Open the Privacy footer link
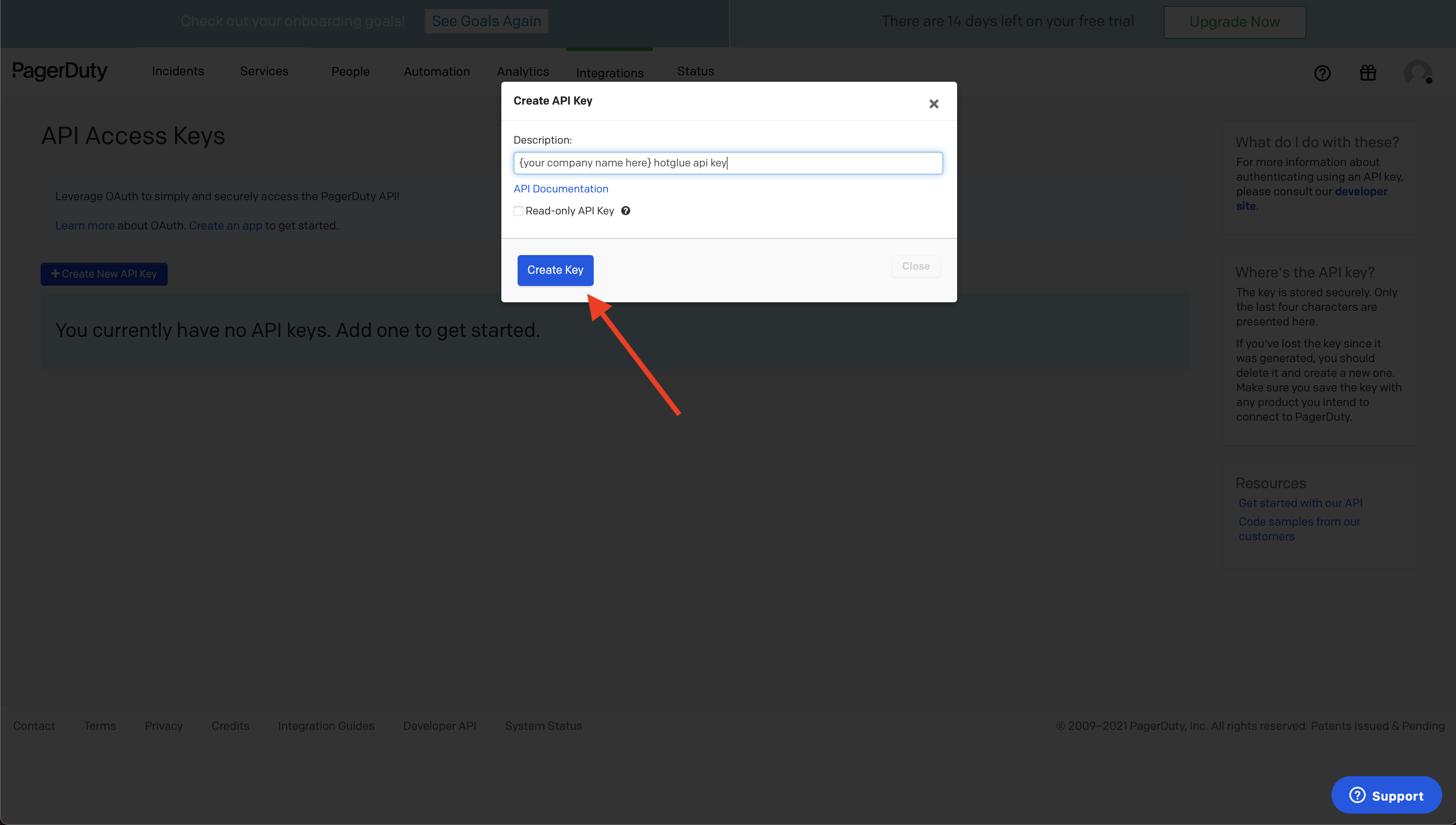Viewport: 1456px width, 825px height. pyautogui.click(x=163, y=727)
